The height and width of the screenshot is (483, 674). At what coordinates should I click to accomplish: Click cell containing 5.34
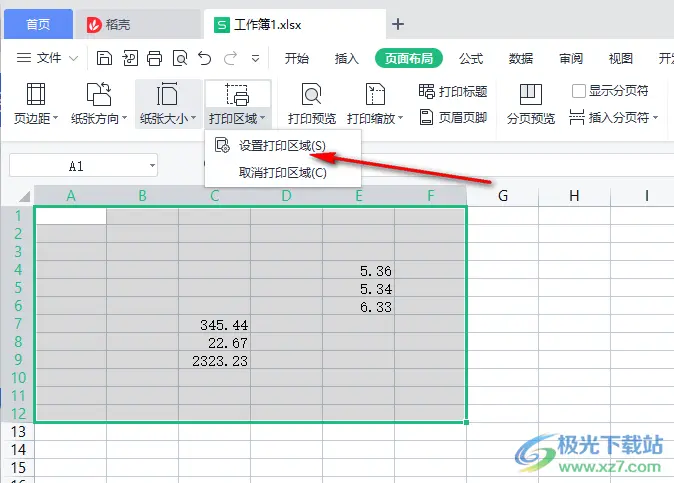click(358, 288)
